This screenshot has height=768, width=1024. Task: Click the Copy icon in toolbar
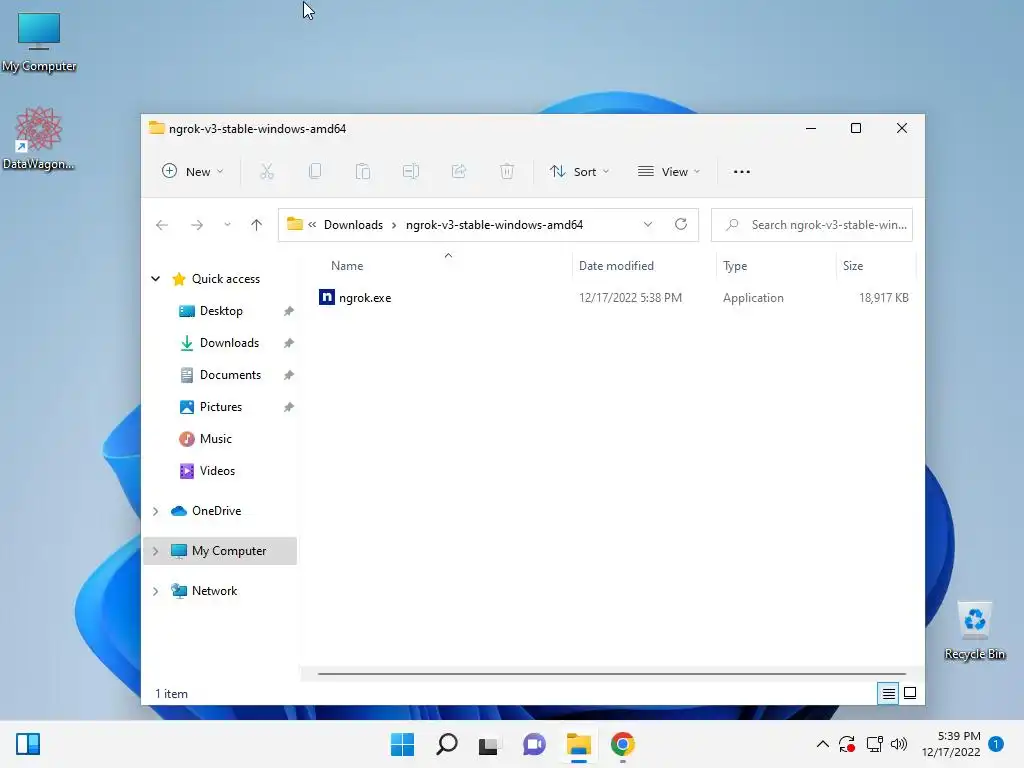(x=315, y=172)
